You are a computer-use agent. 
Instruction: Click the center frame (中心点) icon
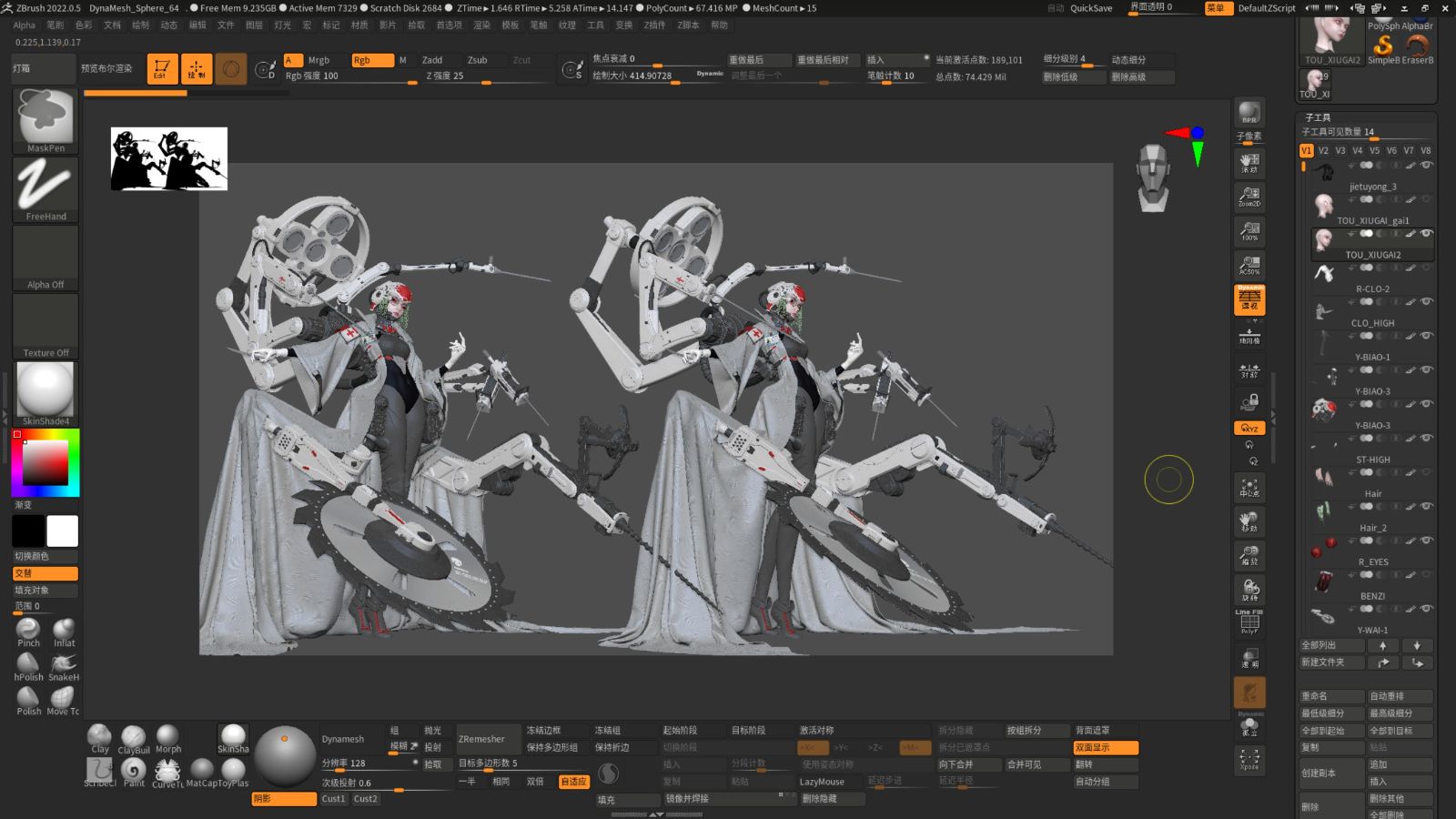click(x=1249, y=488)
